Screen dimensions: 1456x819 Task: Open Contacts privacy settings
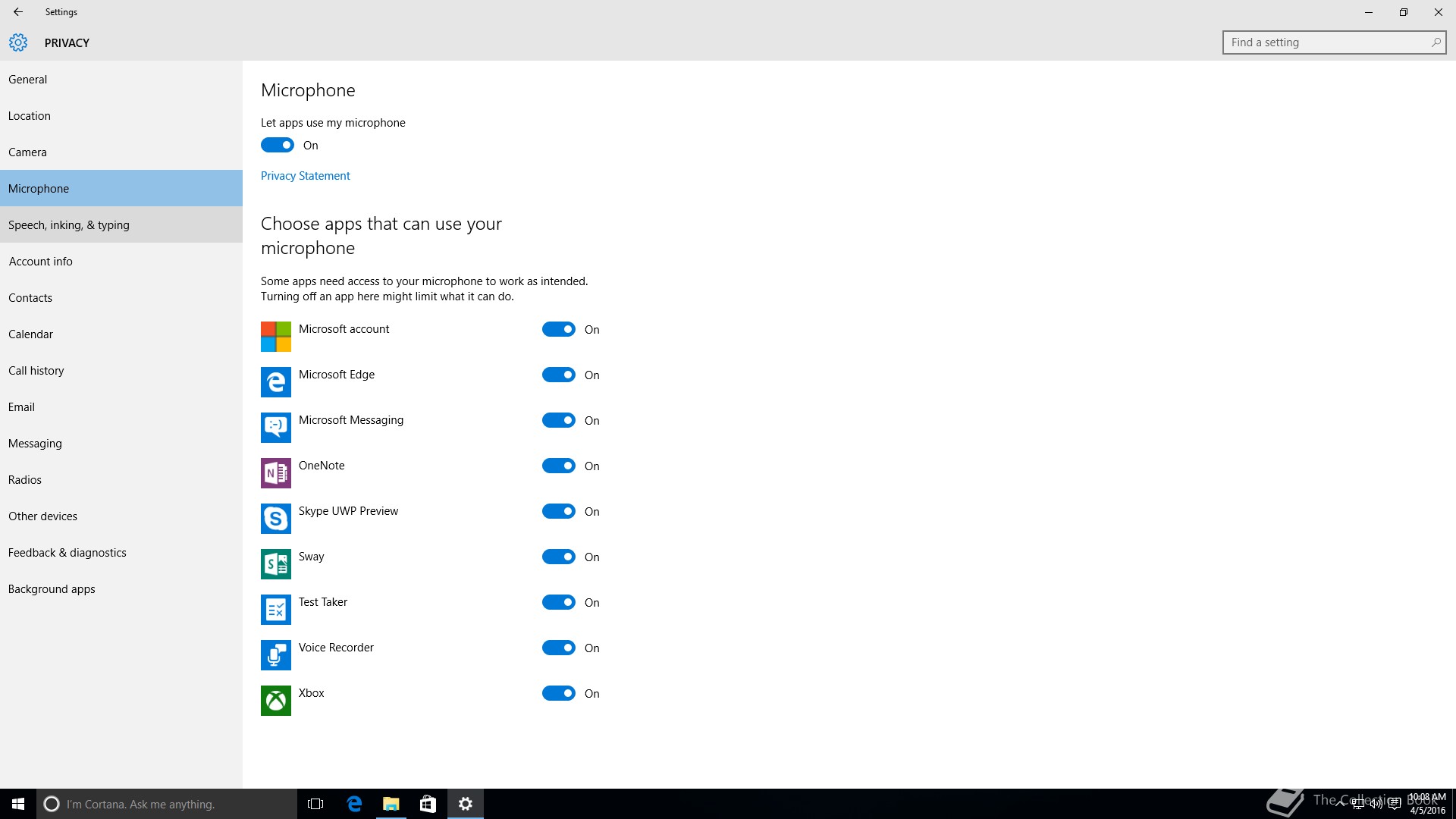coord(121,297)
